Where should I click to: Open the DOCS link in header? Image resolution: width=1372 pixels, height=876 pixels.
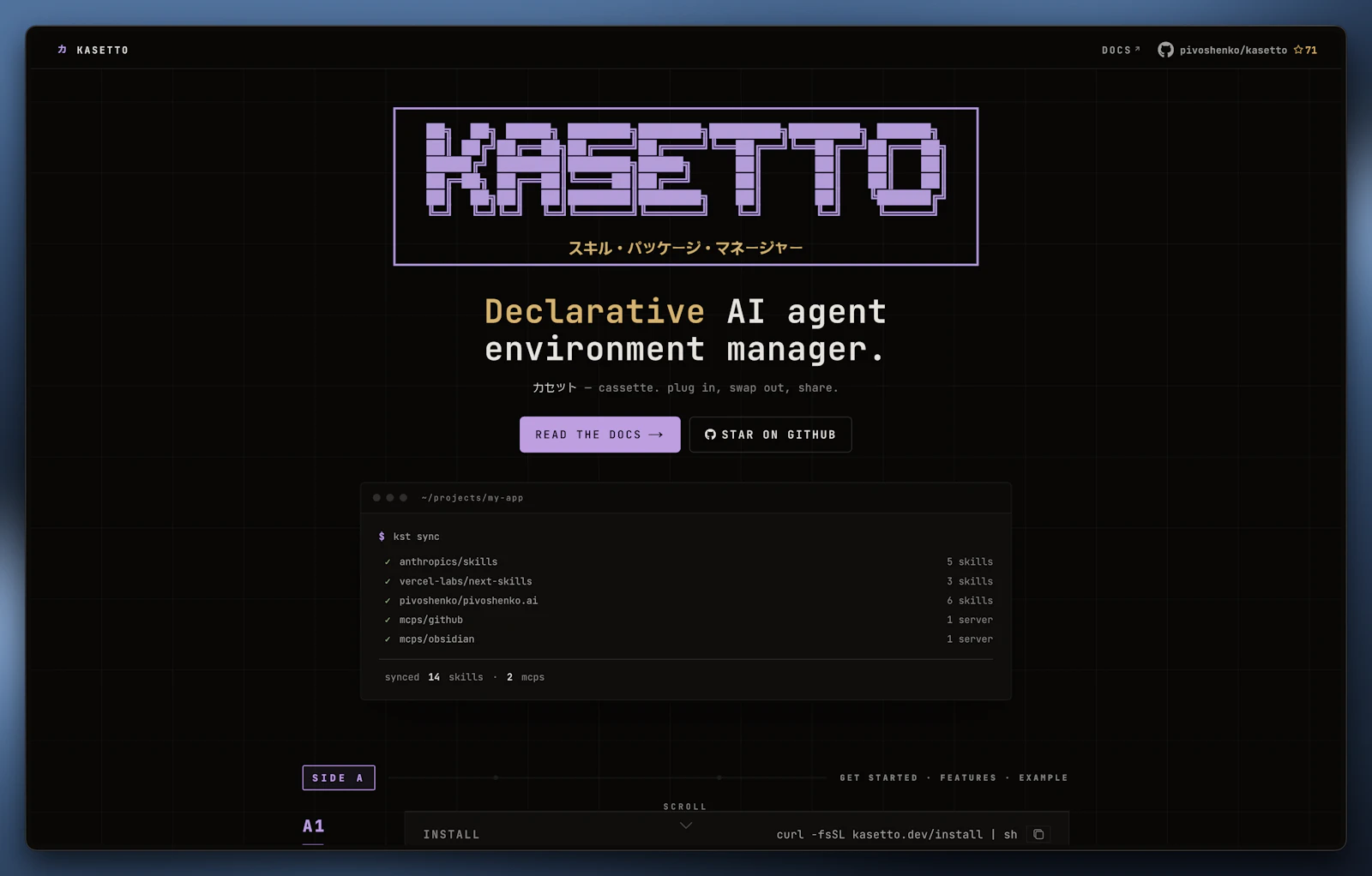pyautogui.click(x=1121, y=51)
